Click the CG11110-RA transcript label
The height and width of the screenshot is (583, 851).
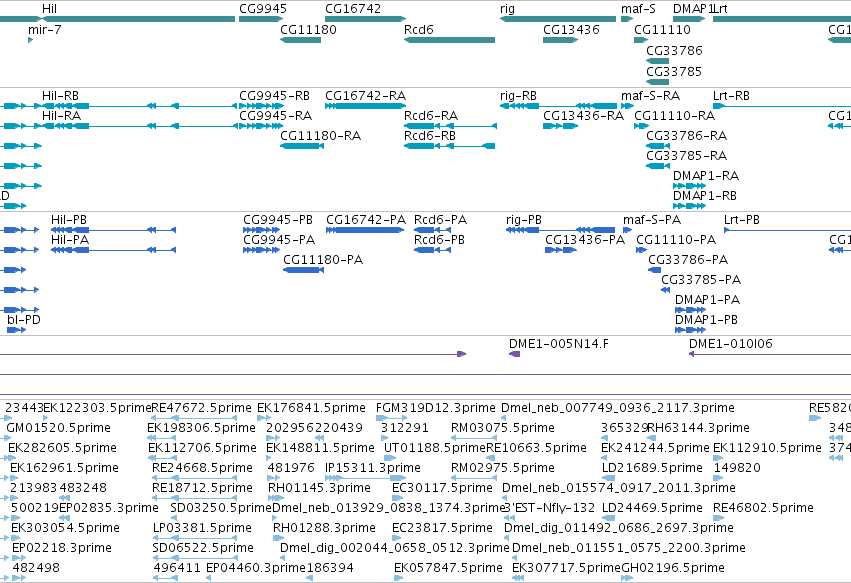[675, 116]
